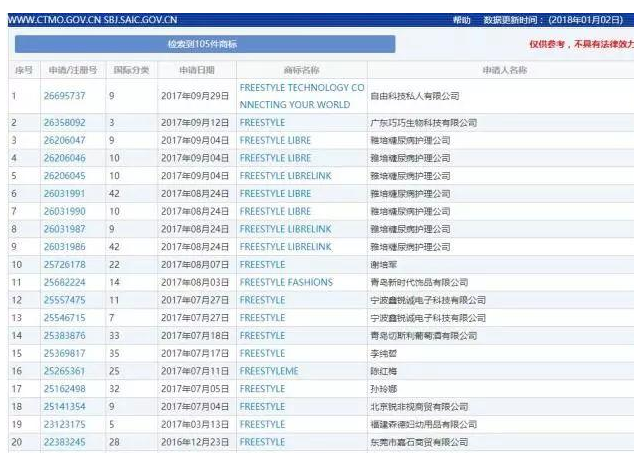Open registration number 26031987
The image size is (634, 455).
(64, 229)
